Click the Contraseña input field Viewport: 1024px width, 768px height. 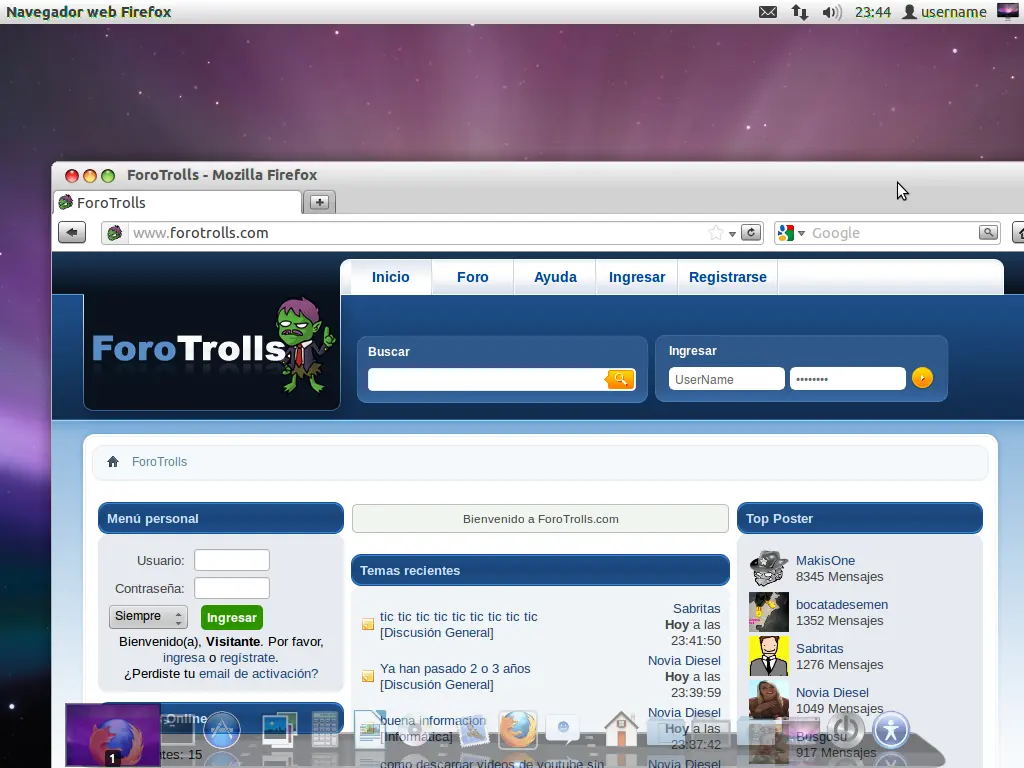[232, 588]
